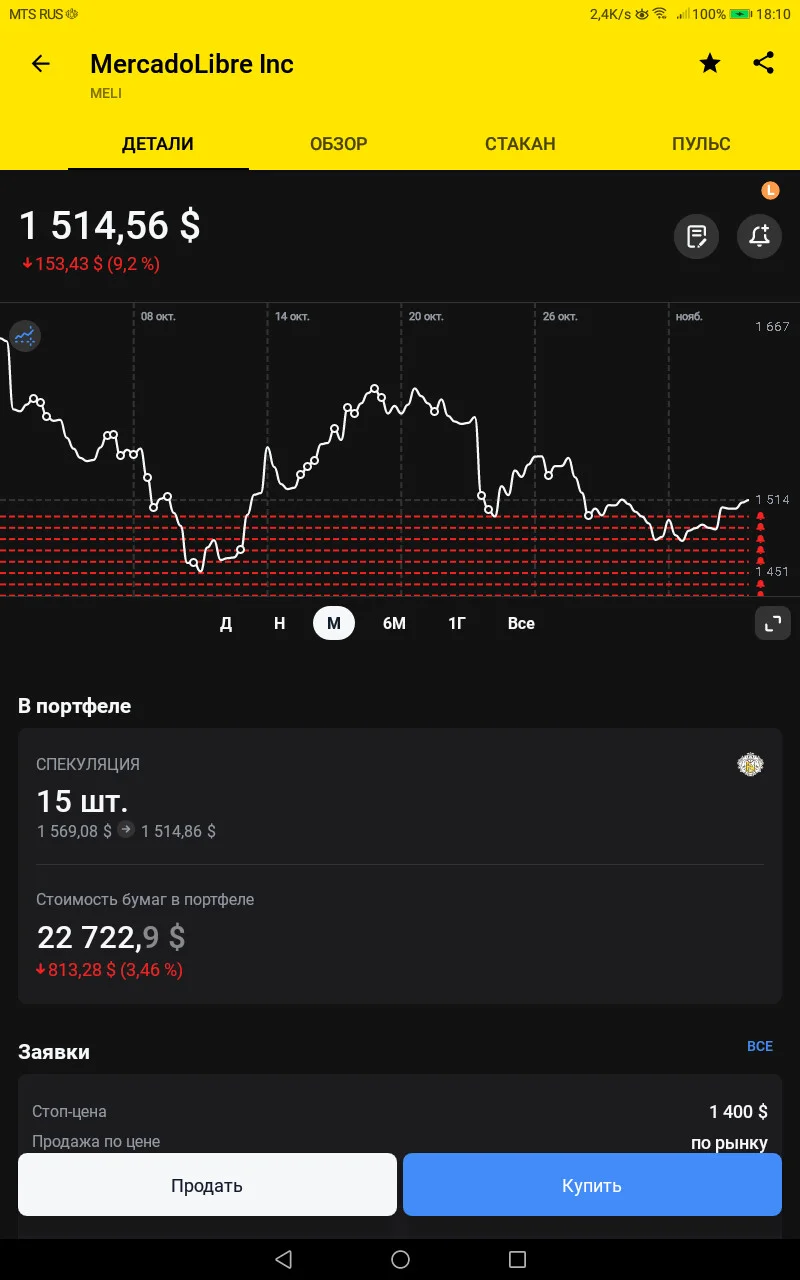This screenshot has width=800, height=1280.
Task: Tap the 813,28 $ (3,46 %) loss text
Action: click(109, 970)
